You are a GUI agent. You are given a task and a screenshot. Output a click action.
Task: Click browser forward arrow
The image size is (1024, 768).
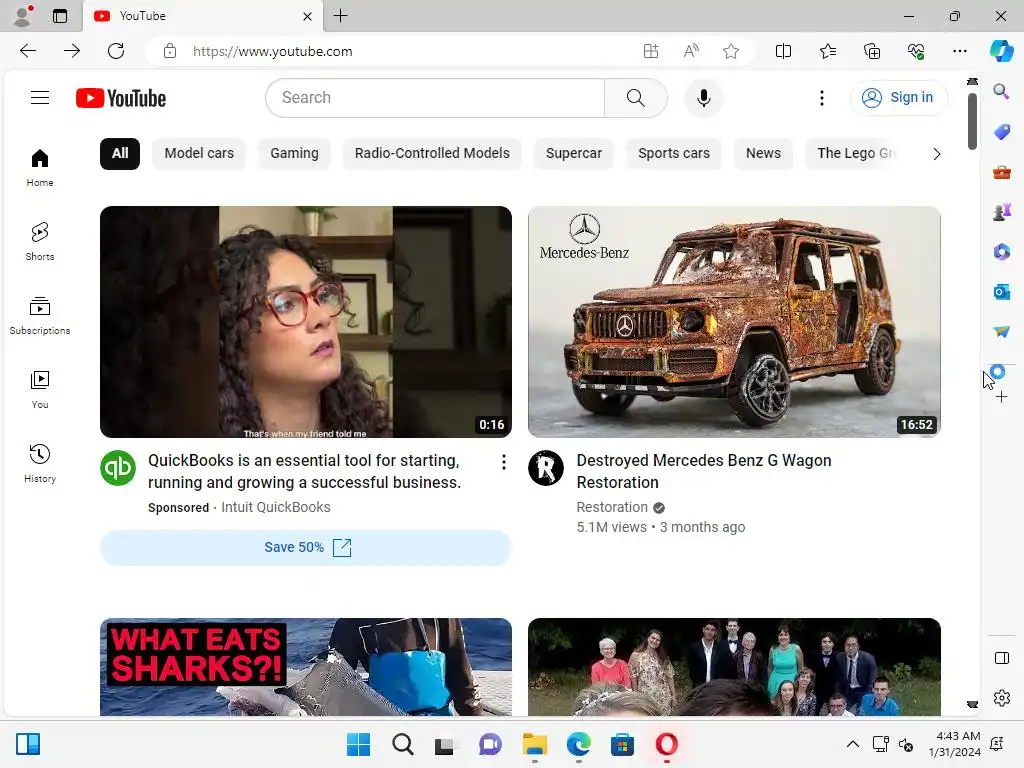(72, 51)
